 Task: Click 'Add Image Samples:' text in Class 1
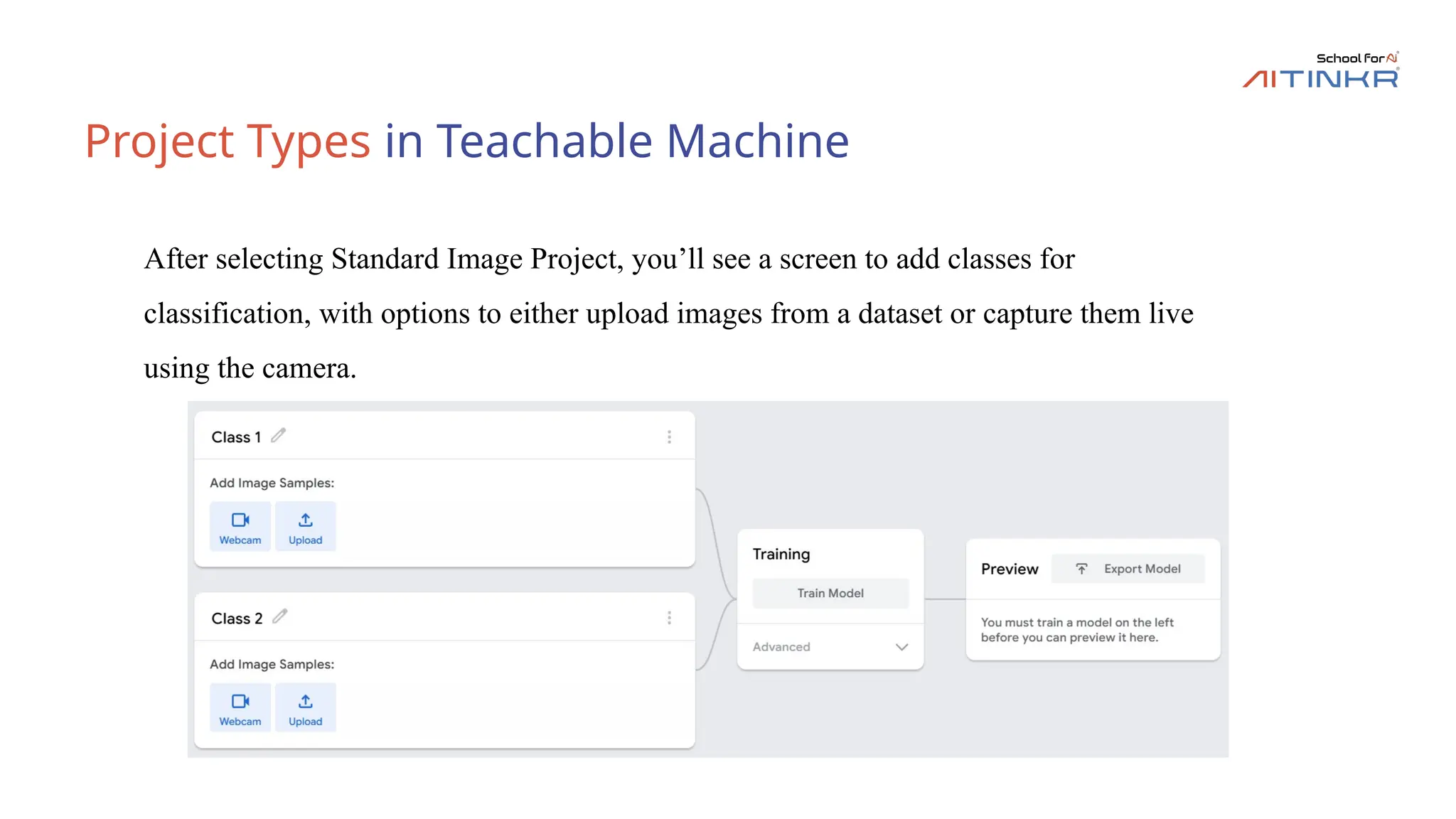click(272, 483)
